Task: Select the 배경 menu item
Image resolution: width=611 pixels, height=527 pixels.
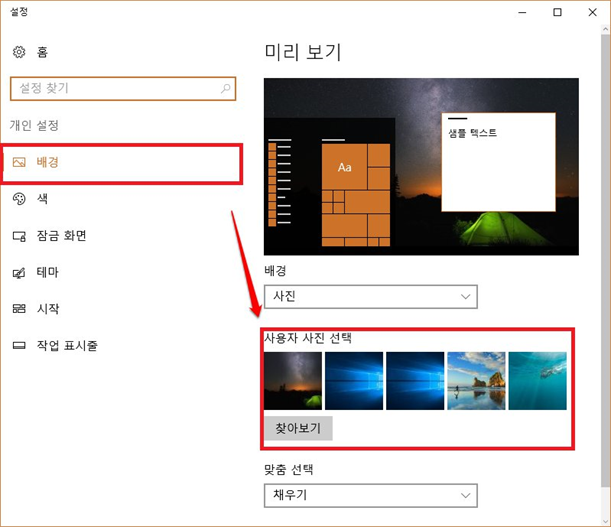Action: click(x=122, y=163)
